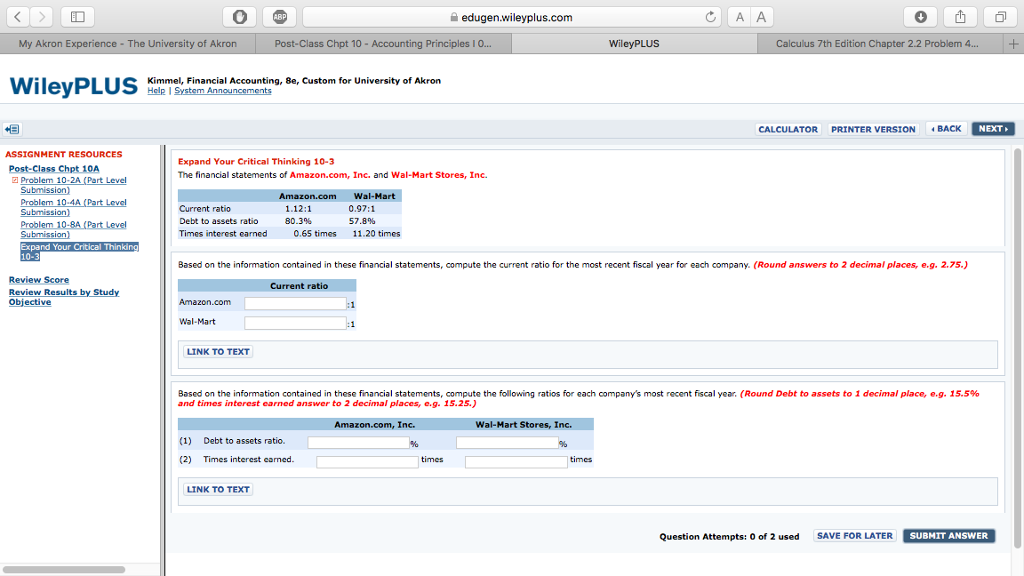
Task: Toggle the Safari sidebar icon
Action: pos(77,17)
